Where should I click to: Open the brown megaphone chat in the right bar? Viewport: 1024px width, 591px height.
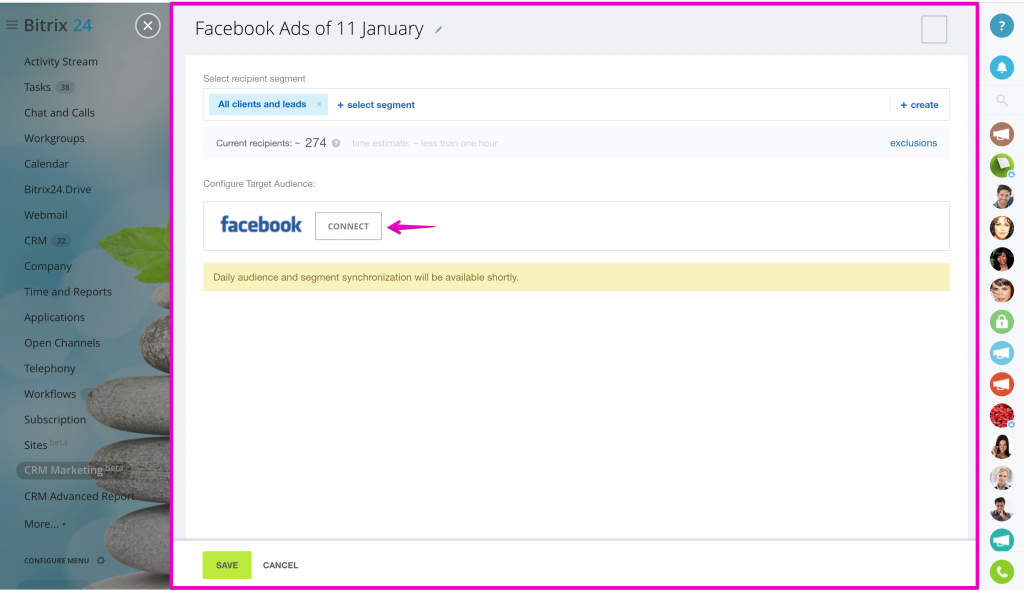pos(1001,134)
